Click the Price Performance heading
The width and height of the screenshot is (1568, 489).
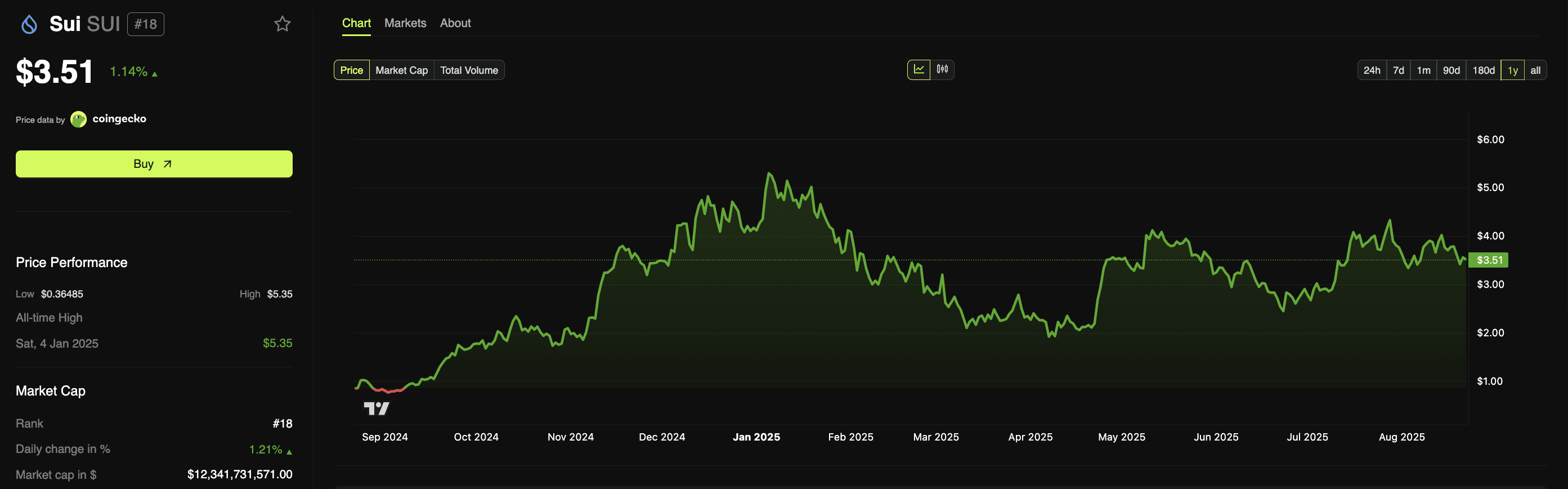tap(72, 263)
